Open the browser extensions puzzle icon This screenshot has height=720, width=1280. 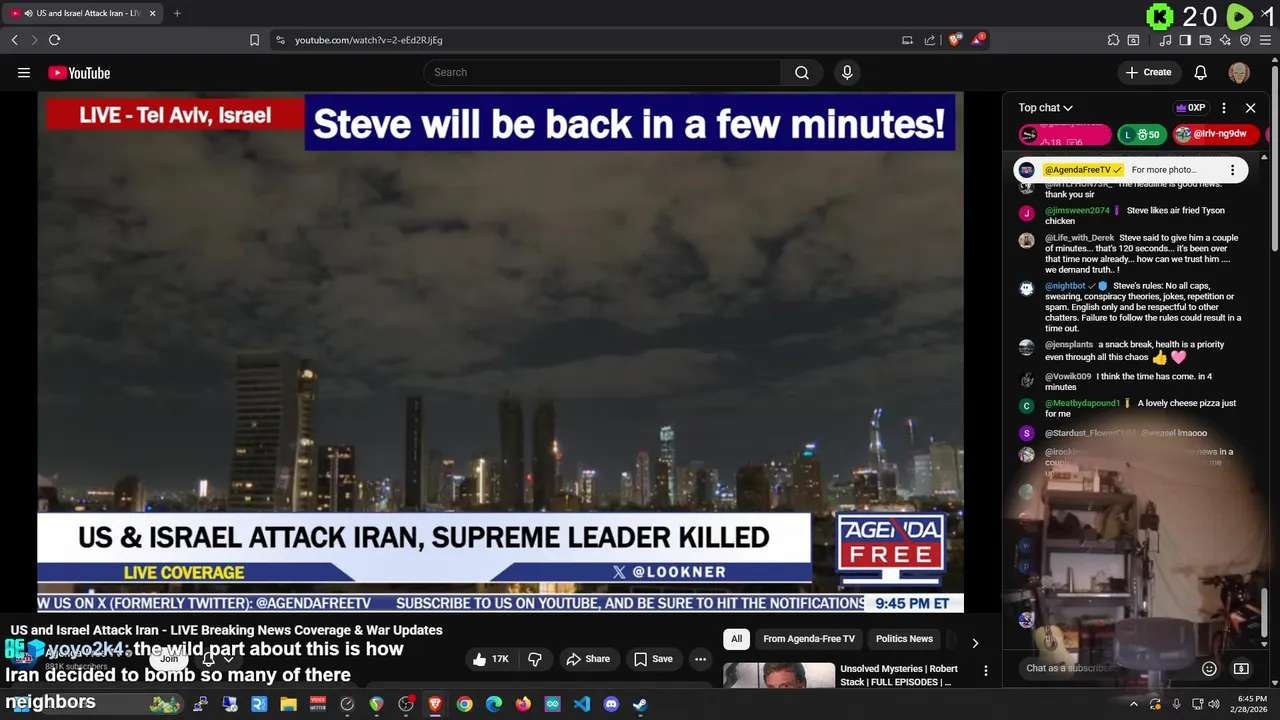pos(1113,40)
